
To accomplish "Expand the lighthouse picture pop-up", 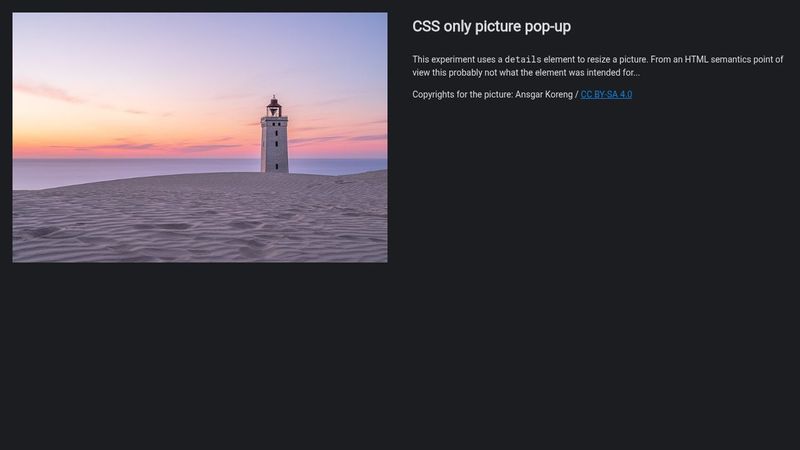I will 199,137.
